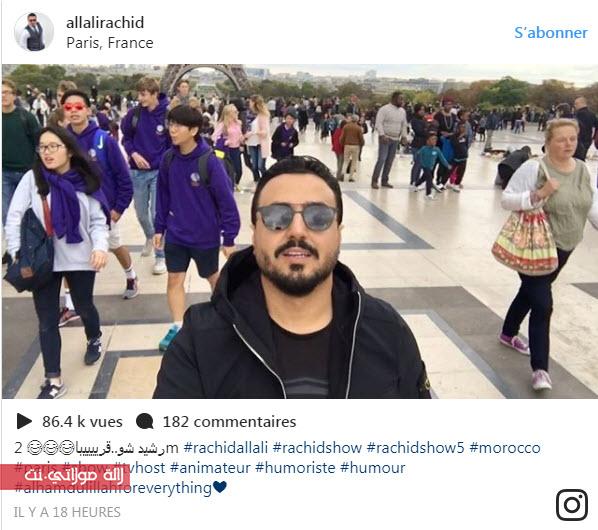
Task: Click the red Arabic watermark banner
Action: click(65, 477)
